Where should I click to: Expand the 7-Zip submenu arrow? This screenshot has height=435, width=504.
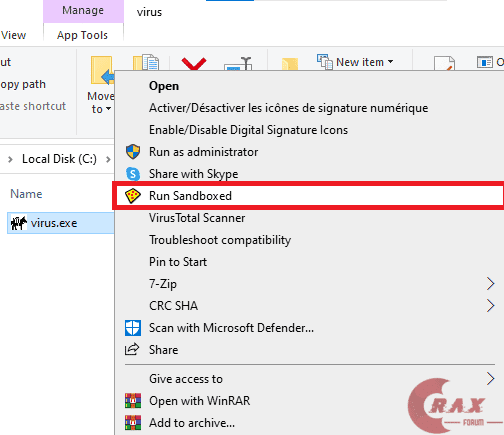(490, 284)
